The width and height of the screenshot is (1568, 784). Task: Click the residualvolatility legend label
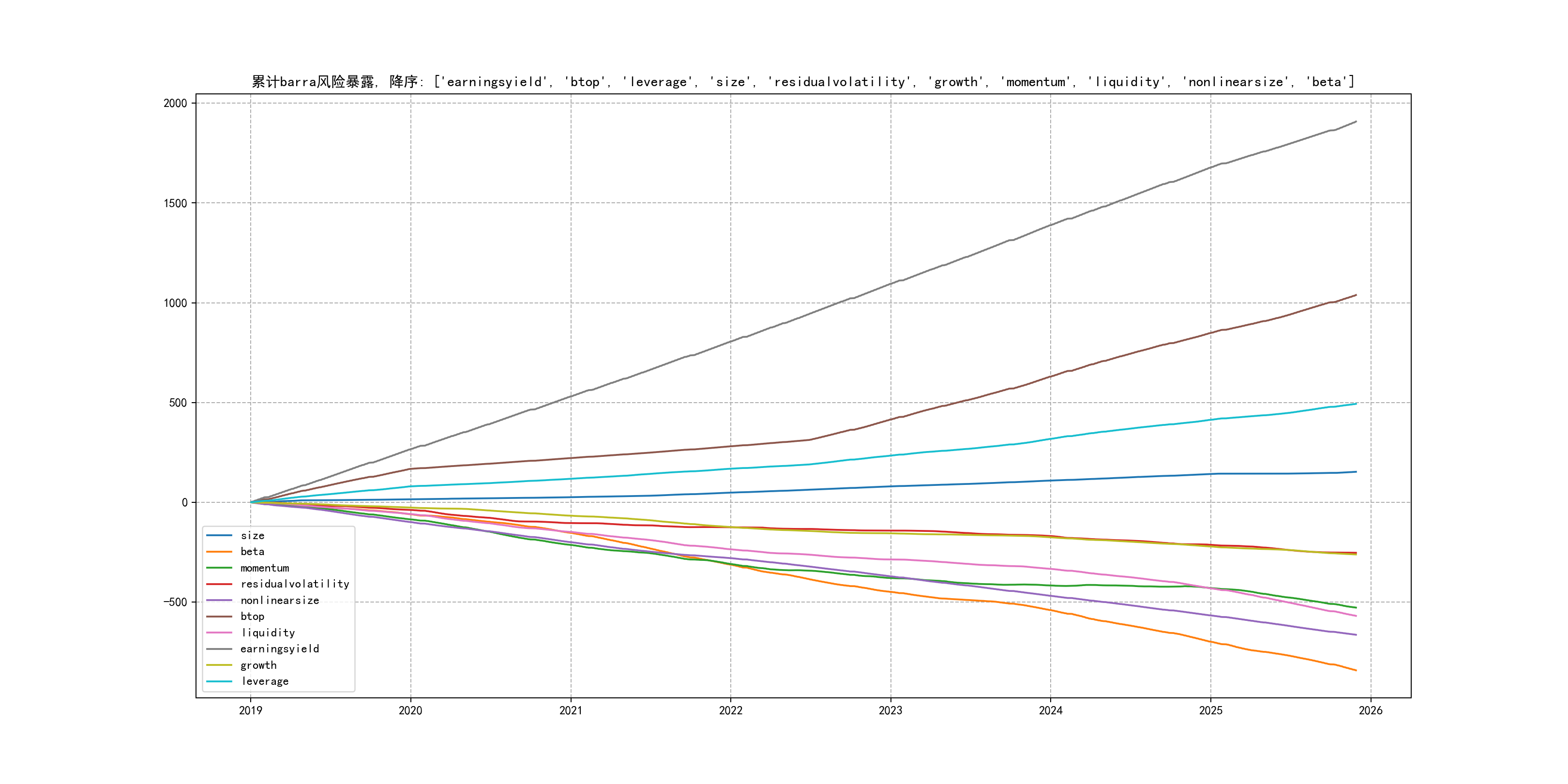point(295,584)
